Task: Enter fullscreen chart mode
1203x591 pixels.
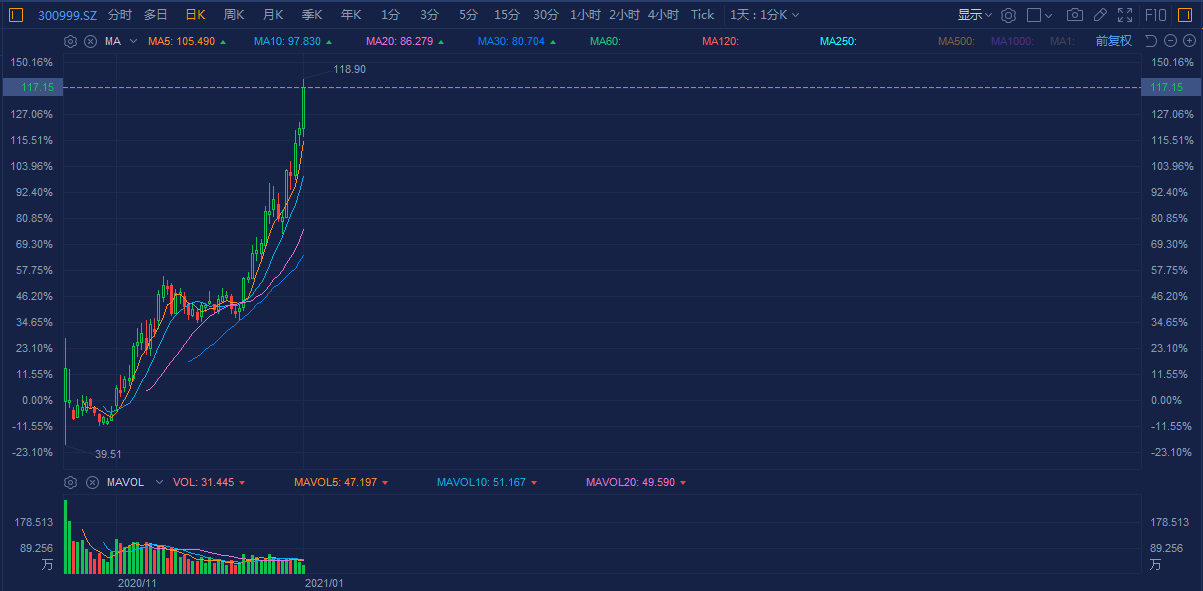Action: point(1125,15)
